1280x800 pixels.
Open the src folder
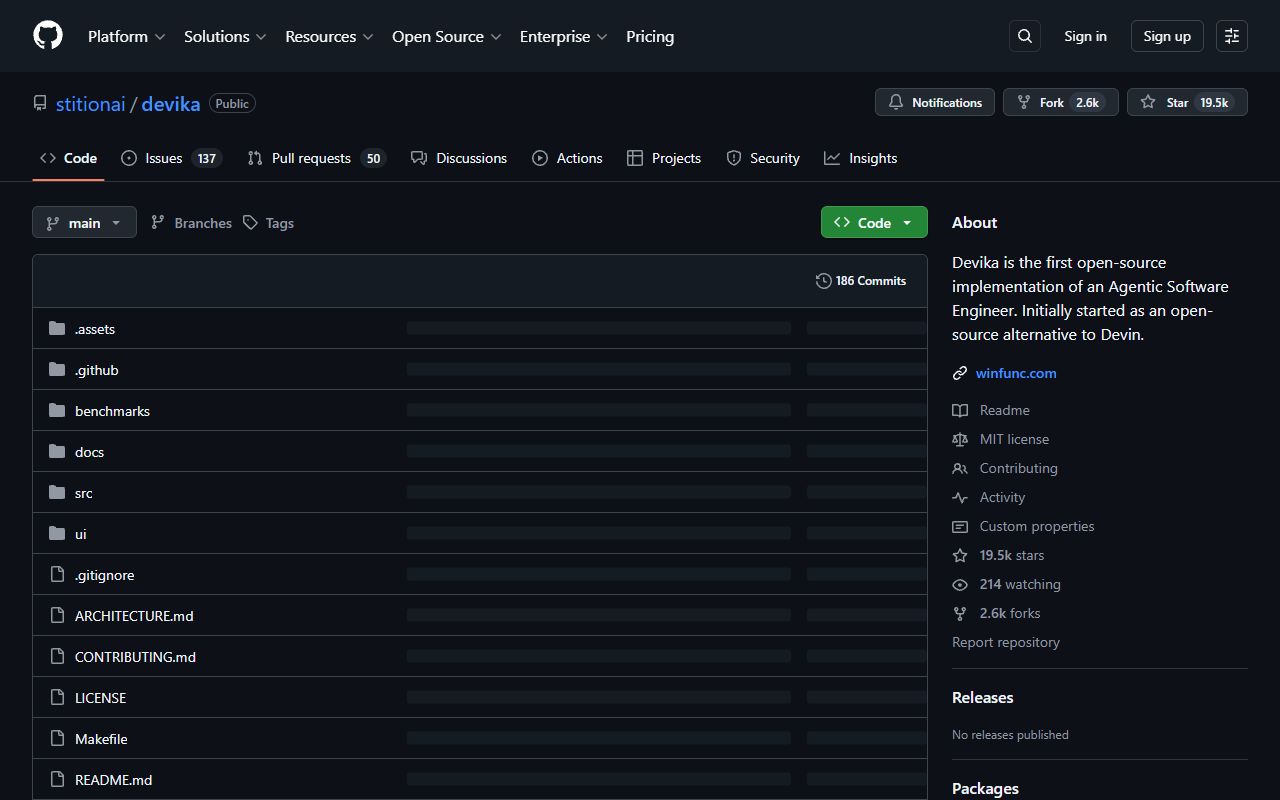pos(84,493)
